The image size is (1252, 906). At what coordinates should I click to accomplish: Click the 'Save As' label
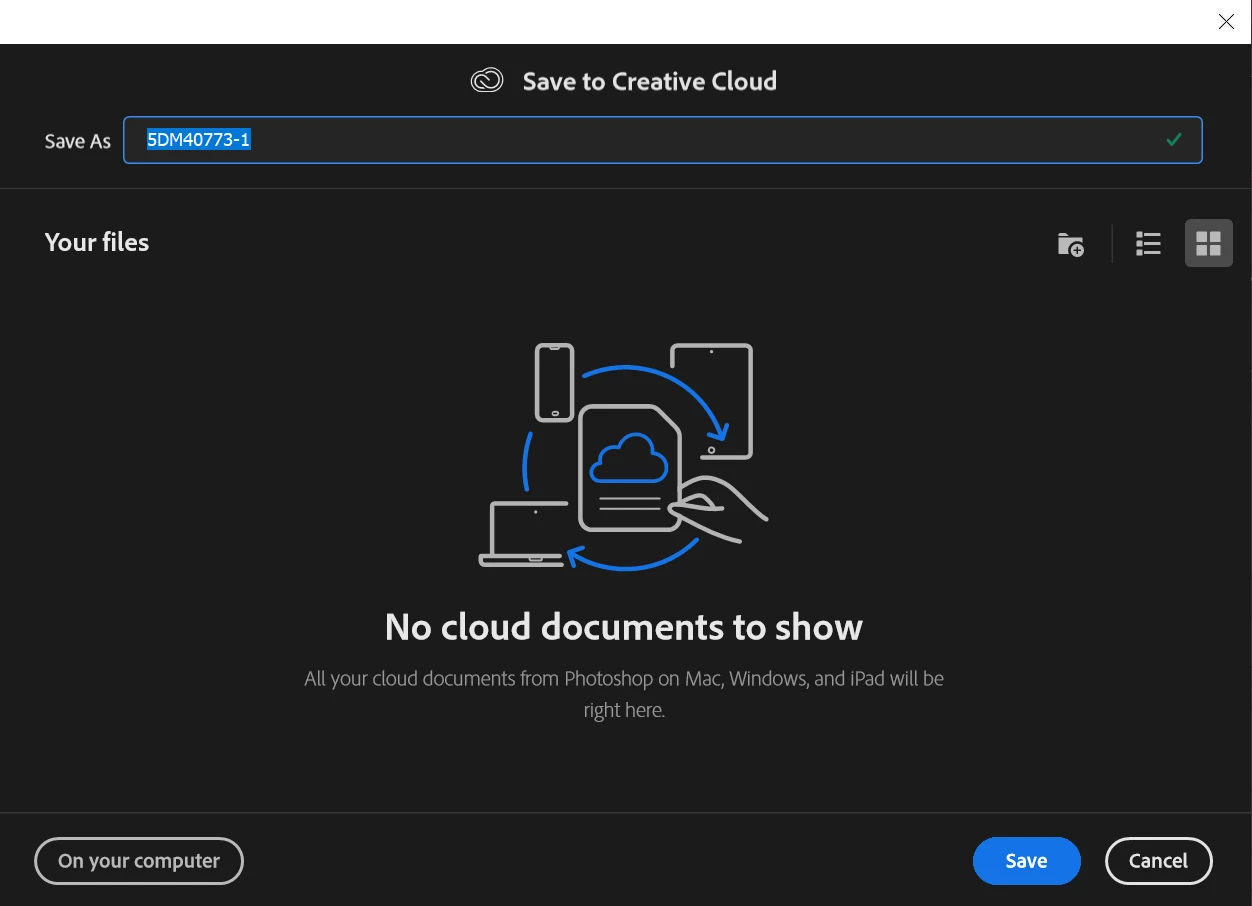click(78, 141)
